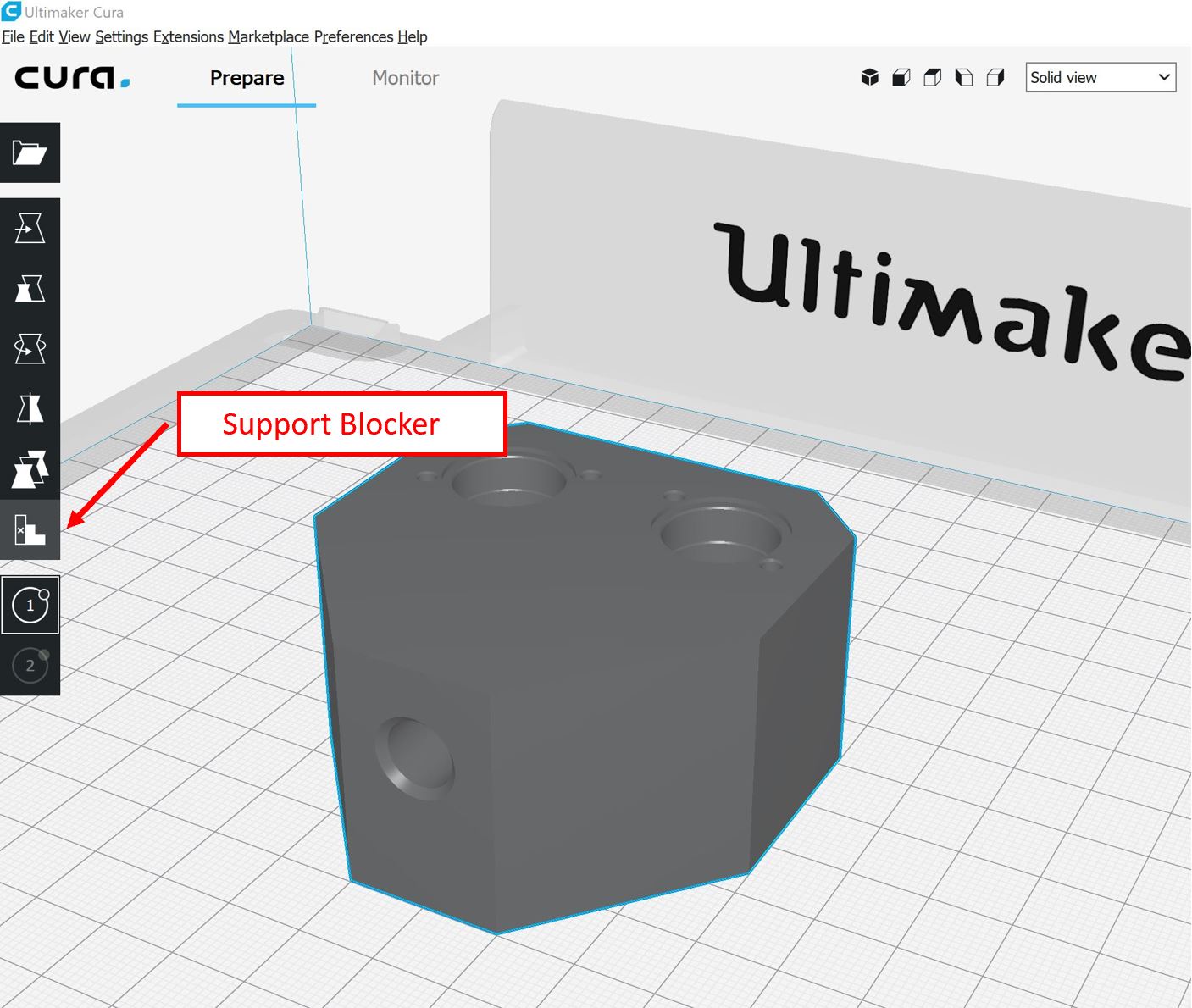Switch to the Monitor tab
The image size is (1192, 1008).
[x=405, y=78]
